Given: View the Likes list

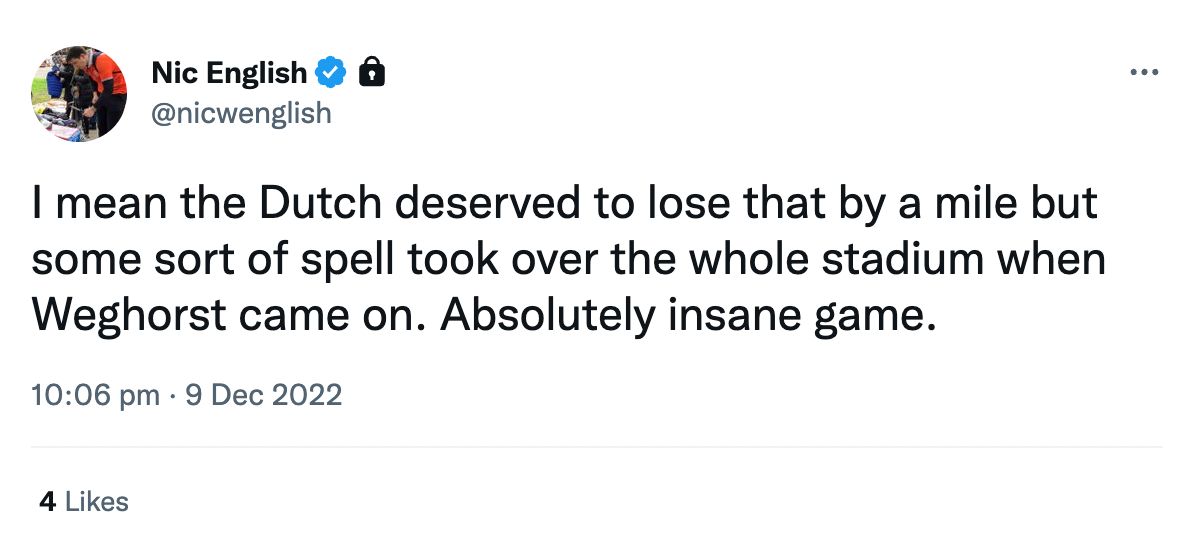Looking at the screenshot, I should click(97, 501).
